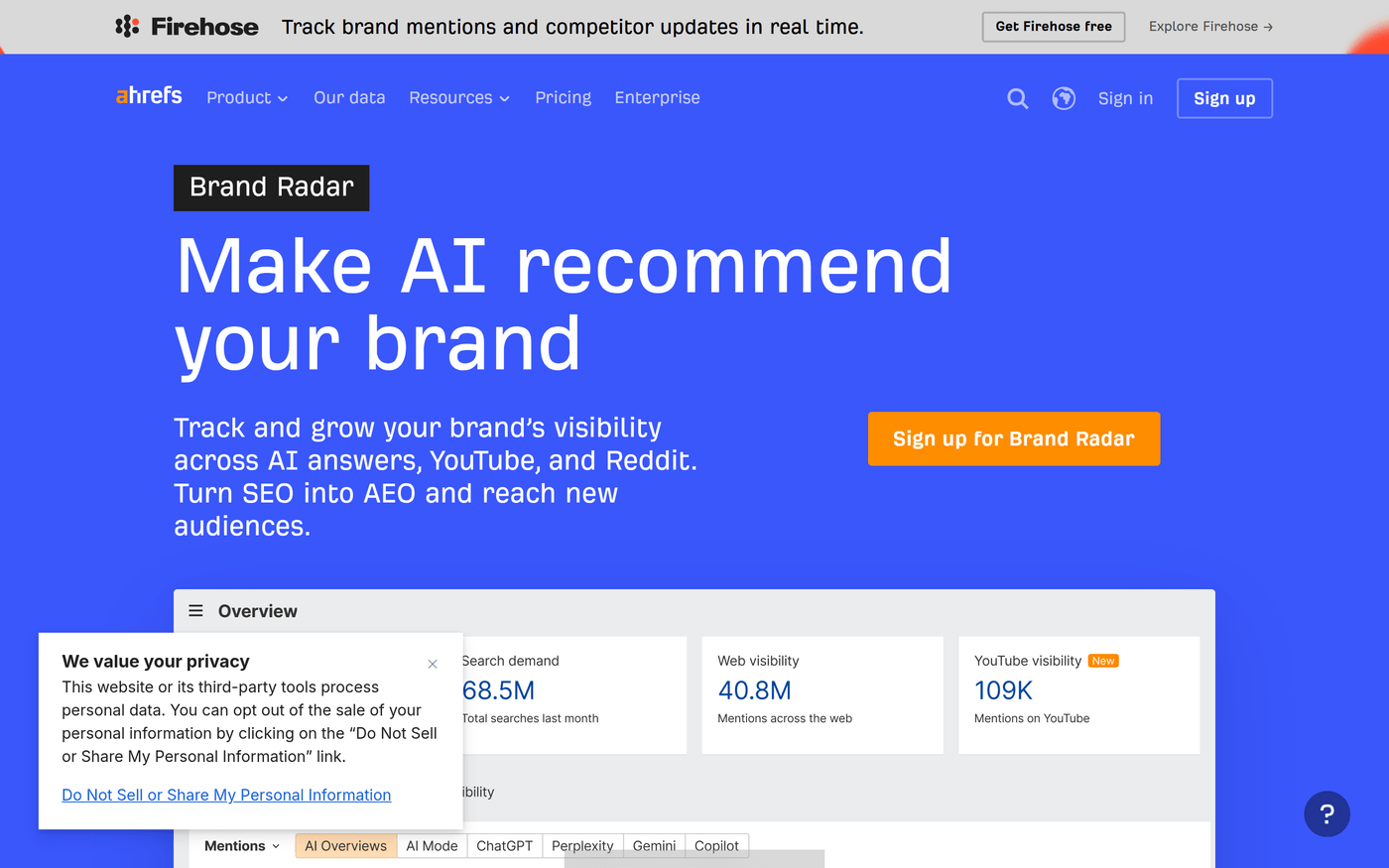Select the AI Mode tab
The image size is (1389, 868).
tap(432, 846)
